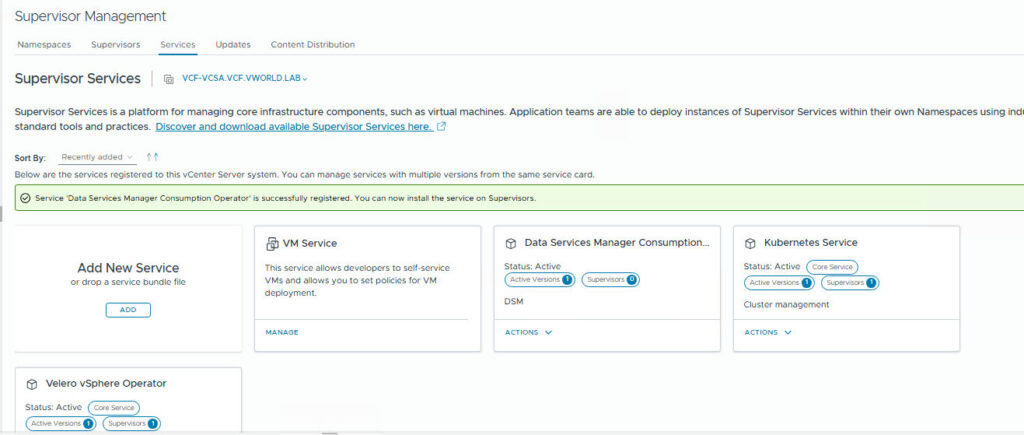Expand ACTIONS on Data Services Manager card
1024x435 pixels.
528,332
